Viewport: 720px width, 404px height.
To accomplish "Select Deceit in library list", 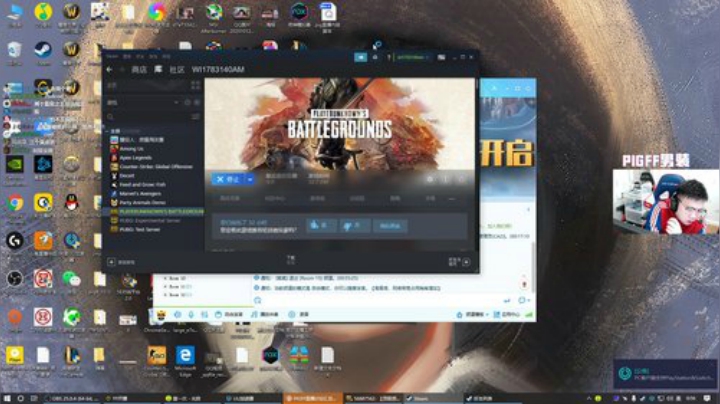I will tap(127, 175).
